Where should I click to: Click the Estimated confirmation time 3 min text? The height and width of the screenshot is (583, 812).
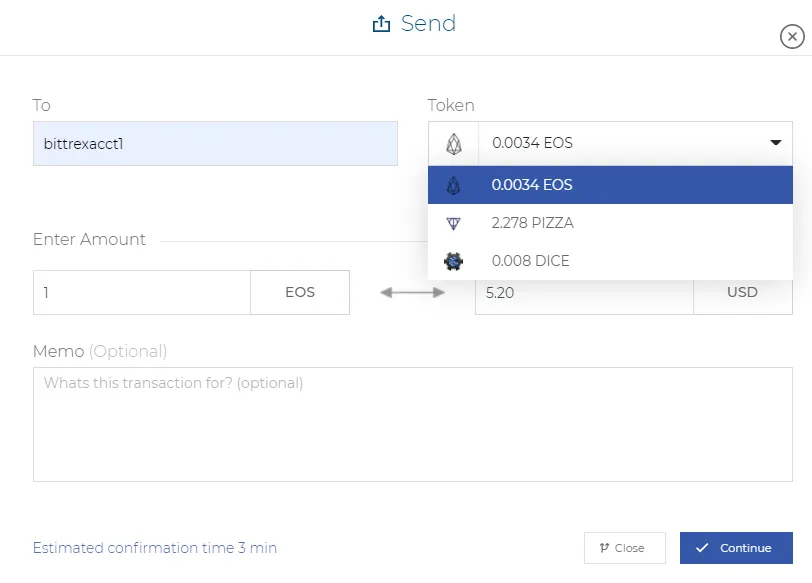155,548
